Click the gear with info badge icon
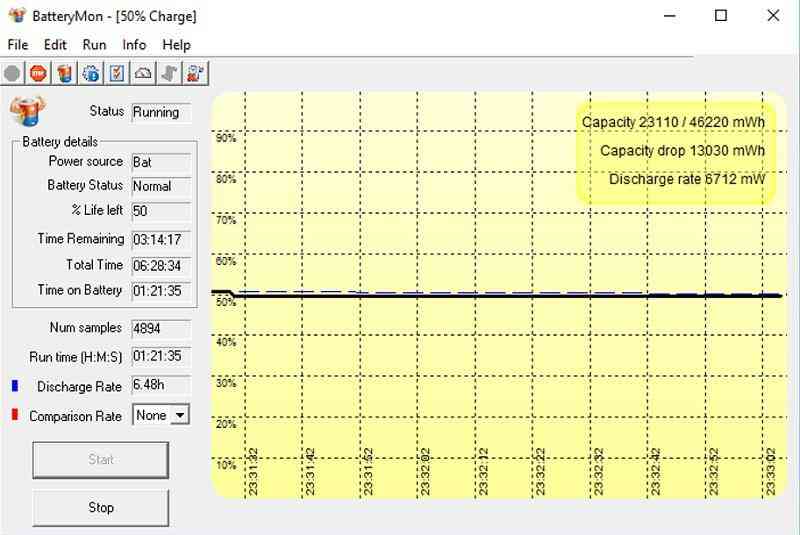Screen dimensions: 800x535 click(x=91, y=73)
